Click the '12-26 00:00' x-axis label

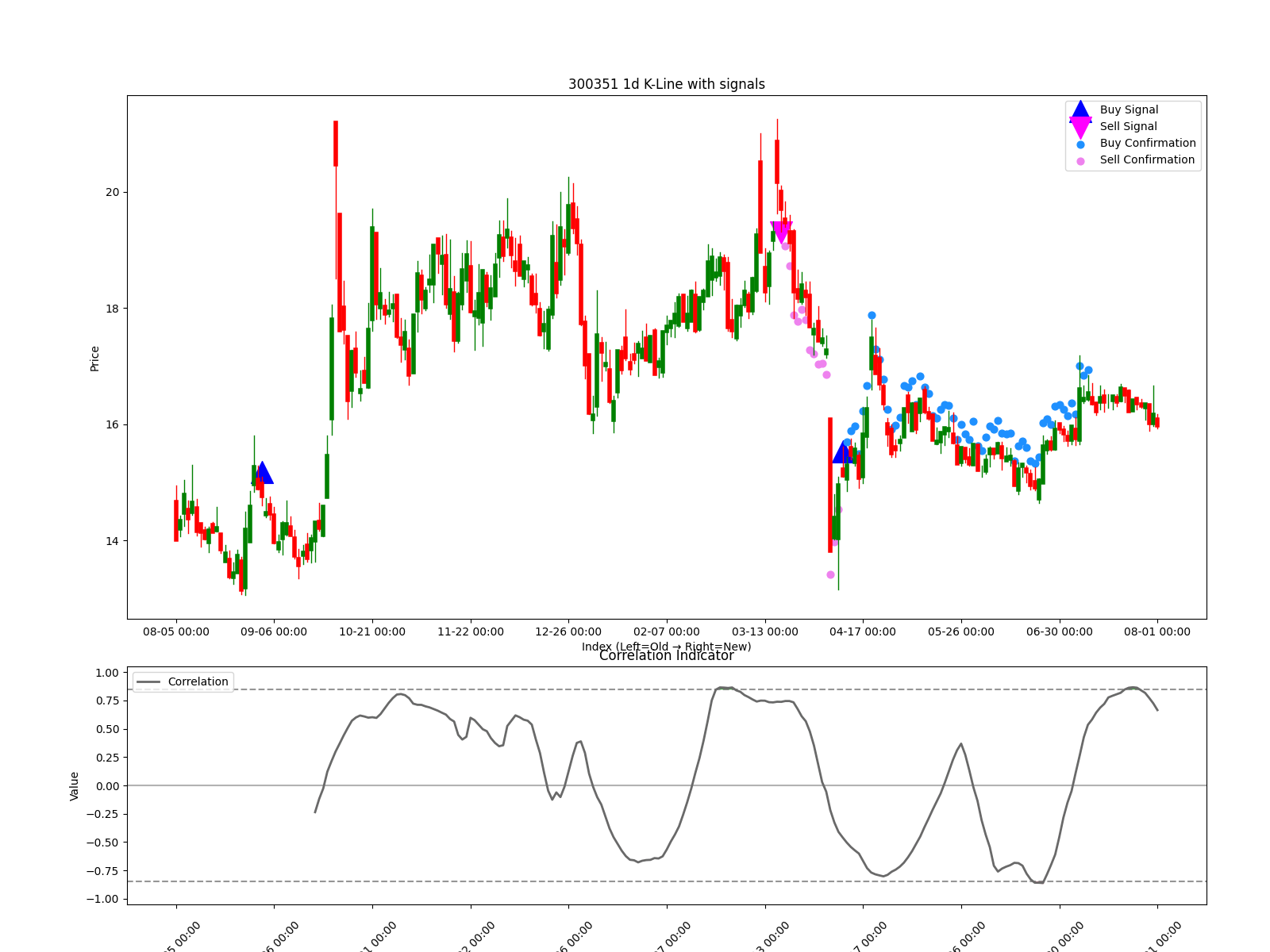tap(568, 632)
